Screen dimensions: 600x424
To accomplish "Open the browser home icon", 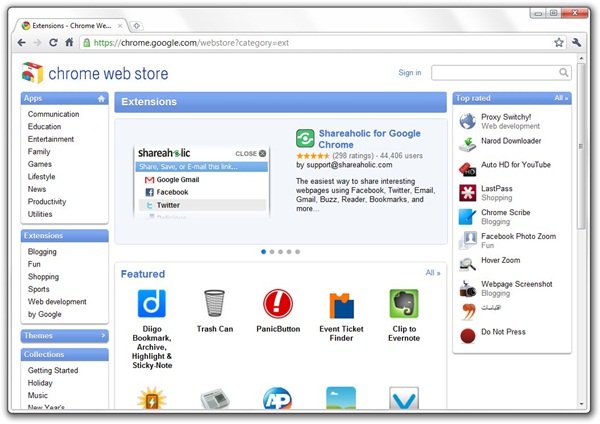I will point(69,42).
